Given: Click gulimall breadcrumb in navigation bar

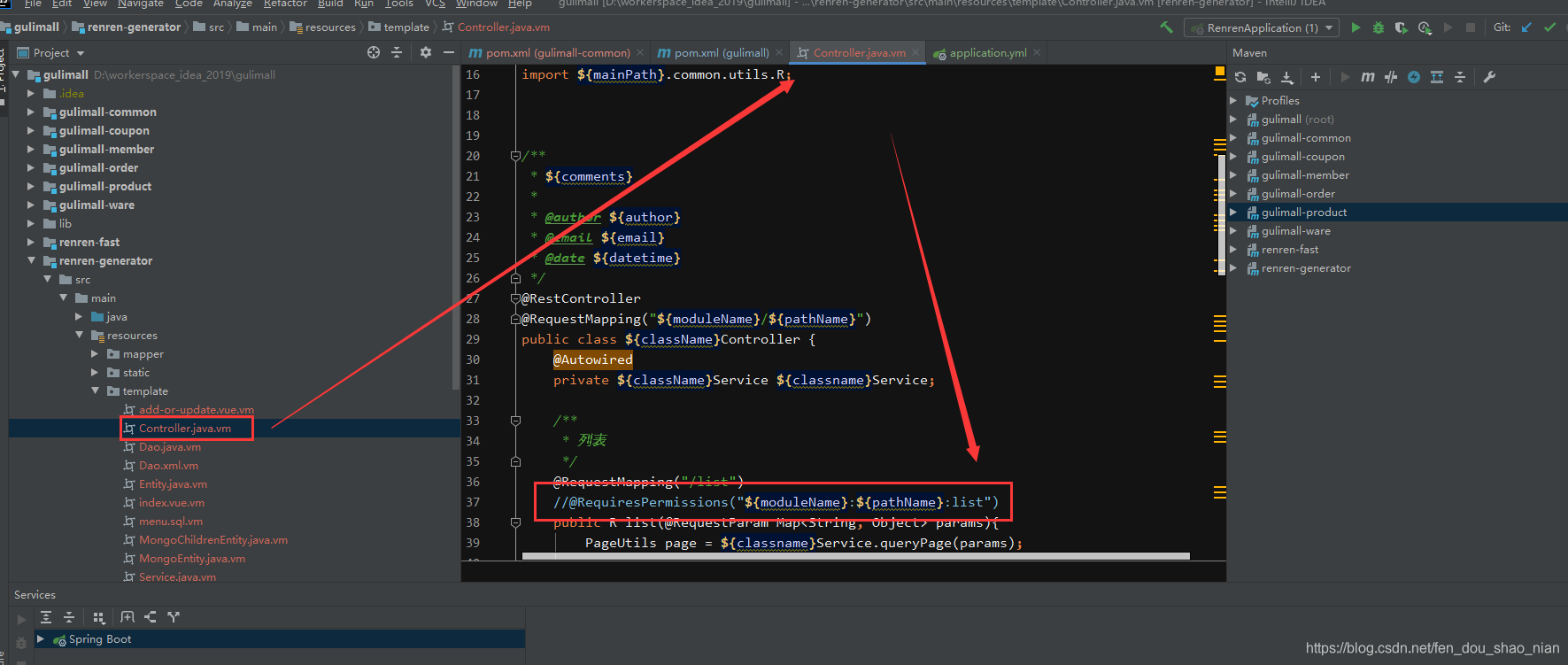Looking at the screenshot, I should click(30, 27).
